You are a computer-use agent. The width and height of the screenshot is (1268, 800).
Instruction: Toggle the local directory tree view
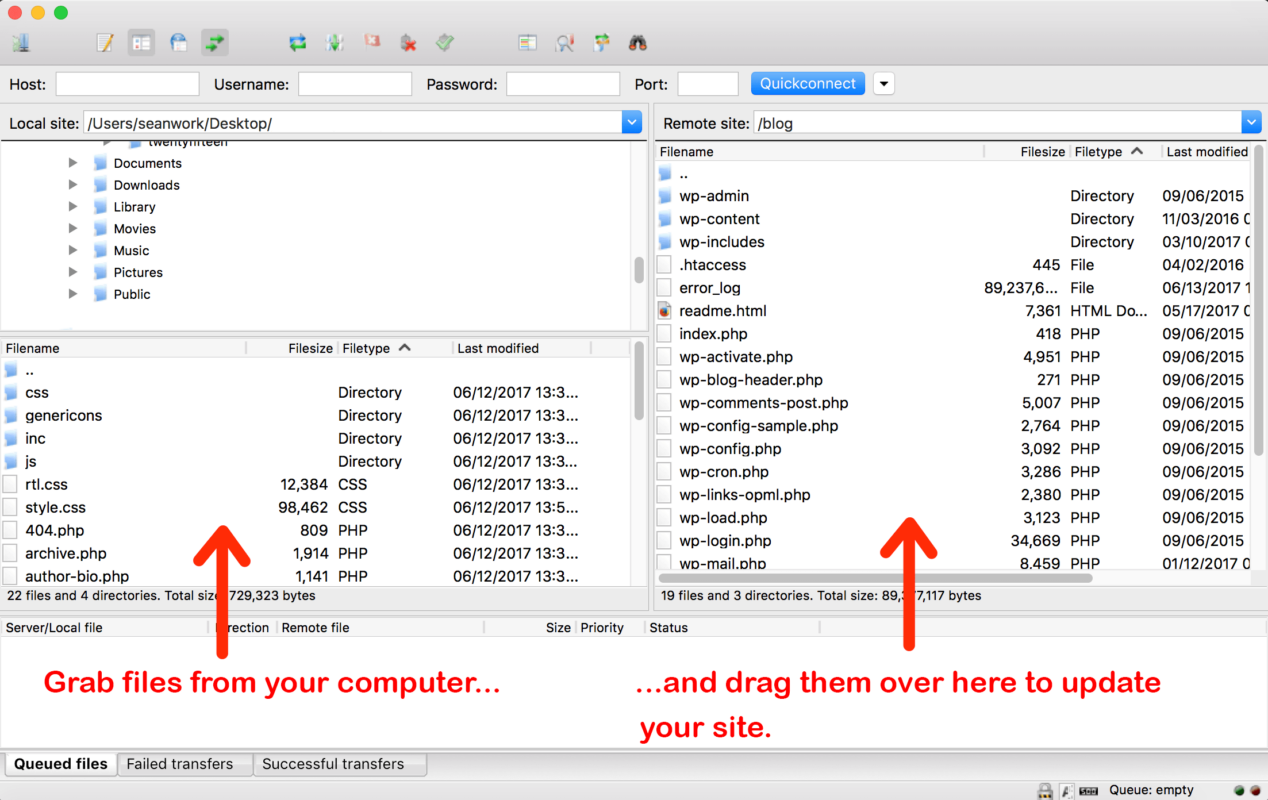pos(141,43)
